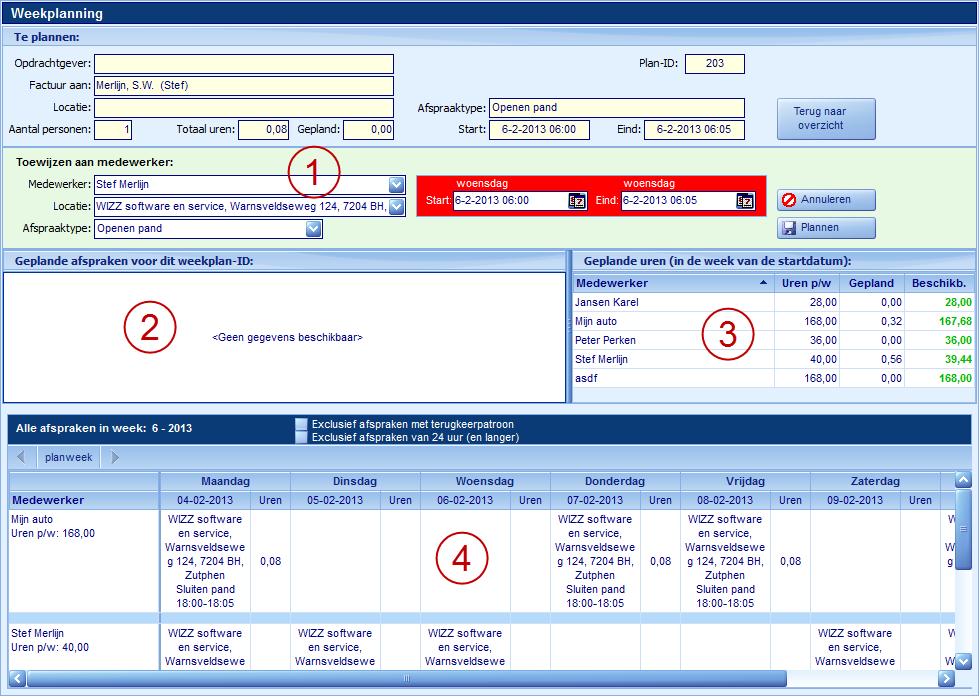Viewport: 979px width, 696px height.
Task: Click the vertical scrollbar thumb
Action: click(963, 529)
